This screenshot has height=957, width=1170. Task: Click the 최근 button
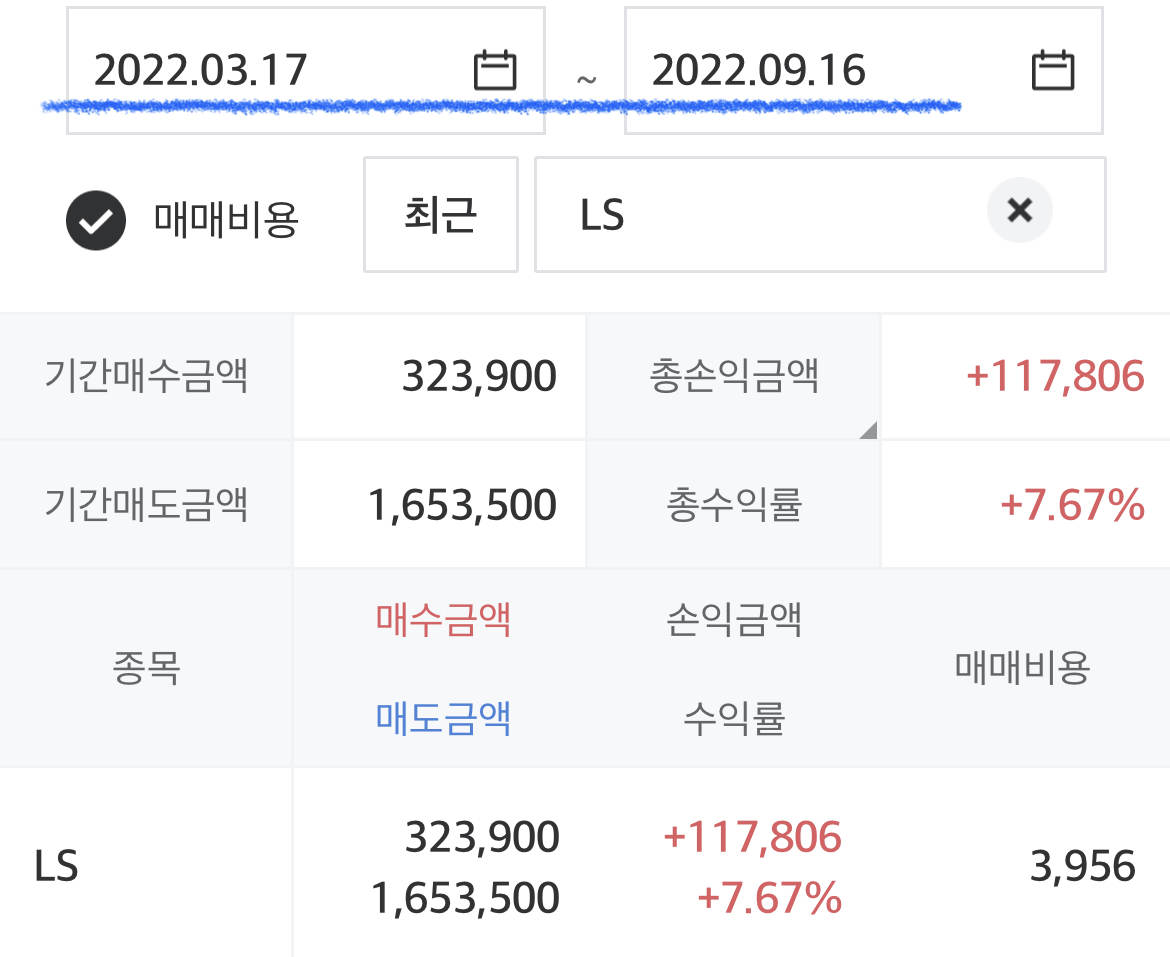click(441, 215)
